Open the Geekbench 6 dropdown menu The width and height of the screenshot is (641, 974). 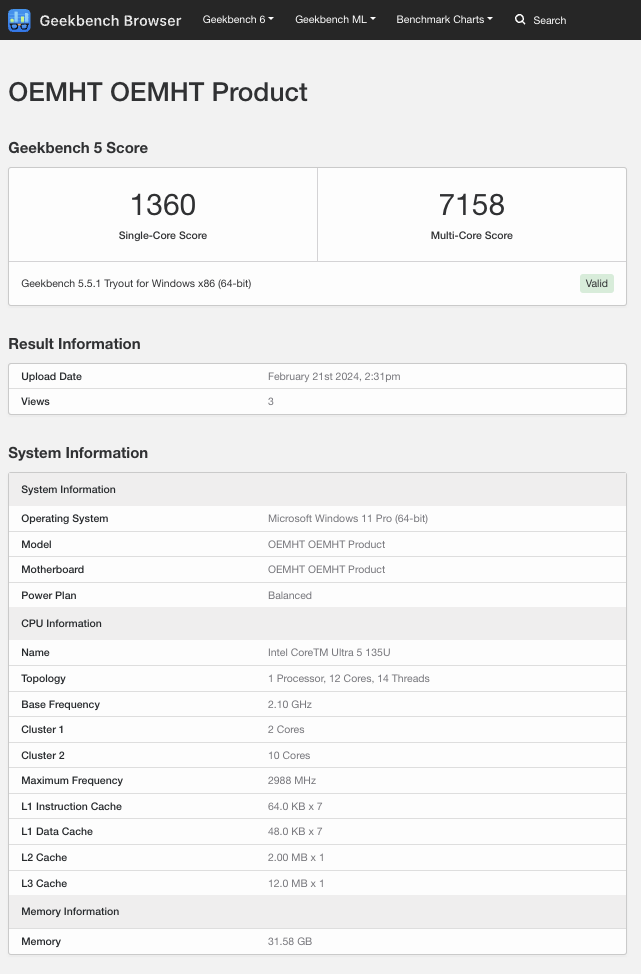[237, 20]
